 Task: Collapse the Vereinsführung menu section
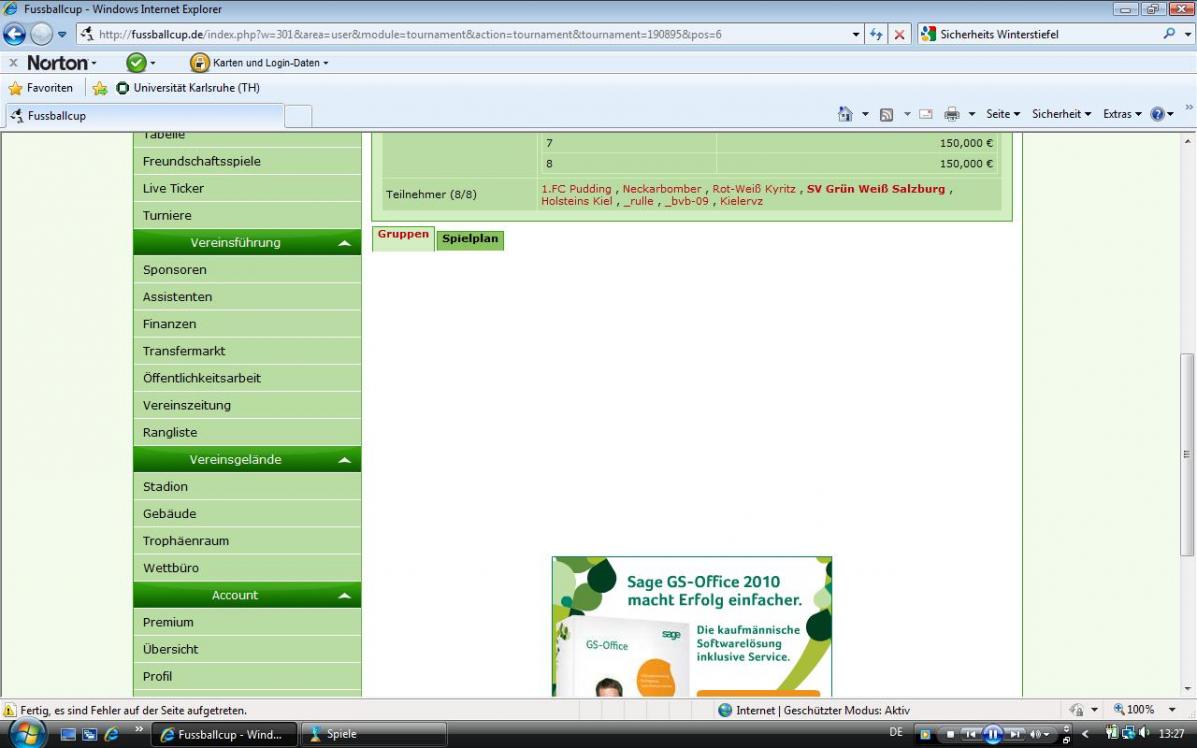343,243
